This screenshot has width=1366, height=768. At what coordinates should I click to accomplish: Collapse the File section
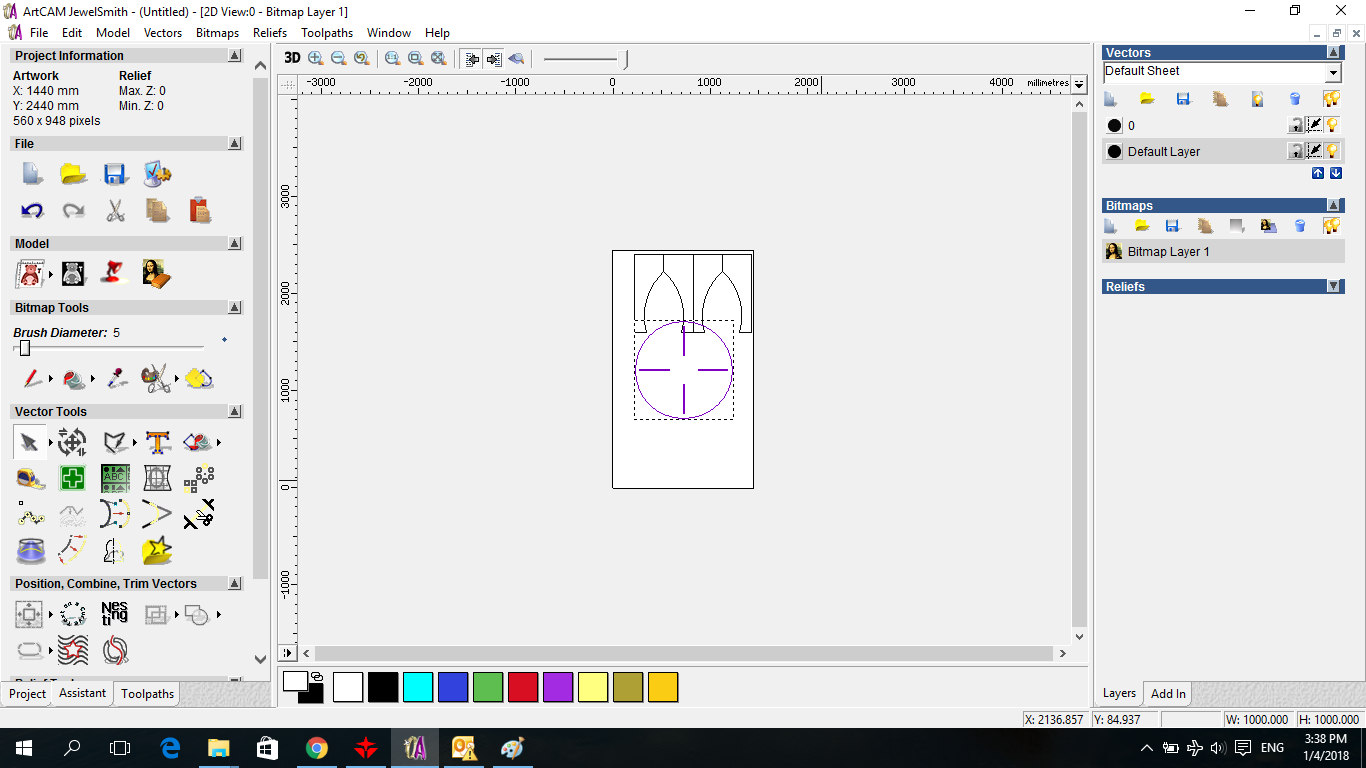pyautogui.click(x=235, y=144)
